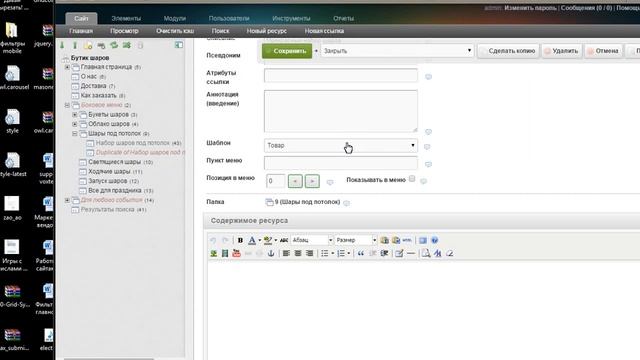This screenshot has width=640, height=360.
Task: Collapse the whole resource tree
Action: click(75, 45)
